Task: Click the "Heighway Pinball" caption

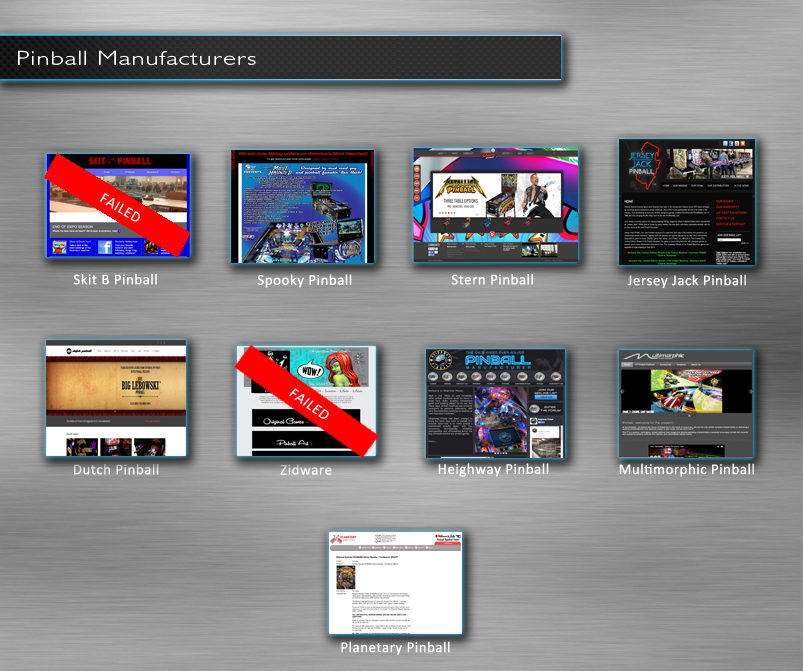Action: pos(493,470)
